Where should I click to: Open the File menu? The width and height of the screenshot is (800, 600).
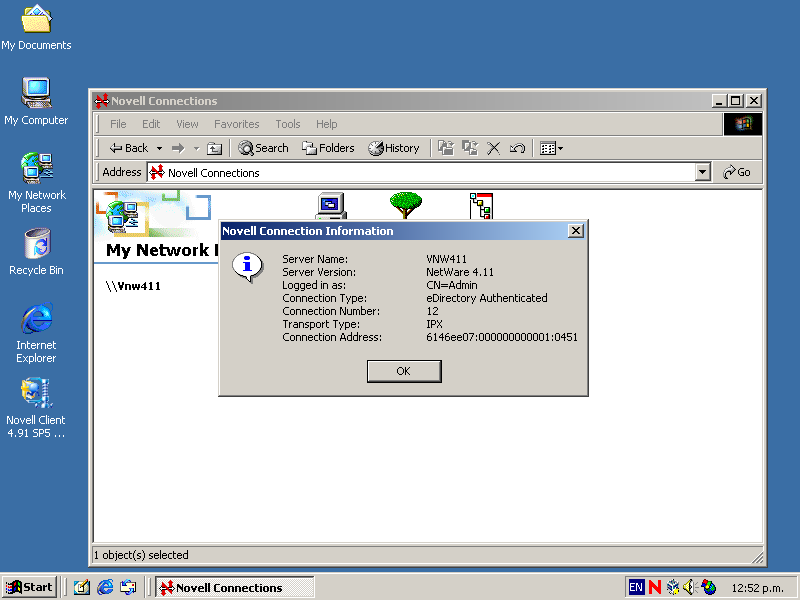pos(118,124)
